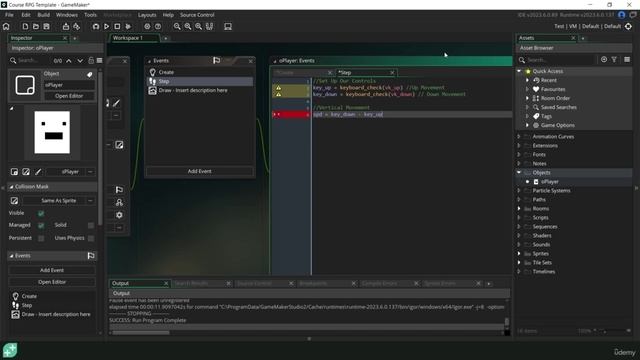Open the target manager crosshair icon
Image resolution: width=640 pixels, height=360 pixels.
(628, 26)
